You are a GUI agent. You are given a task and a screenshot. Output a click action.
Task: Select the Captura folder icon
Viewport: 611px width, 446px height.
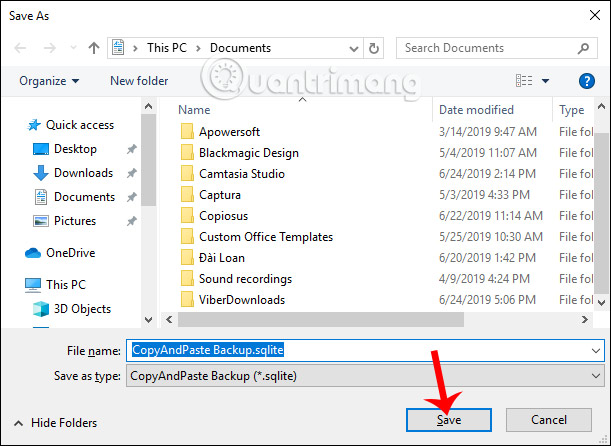[x=187, y=195]
